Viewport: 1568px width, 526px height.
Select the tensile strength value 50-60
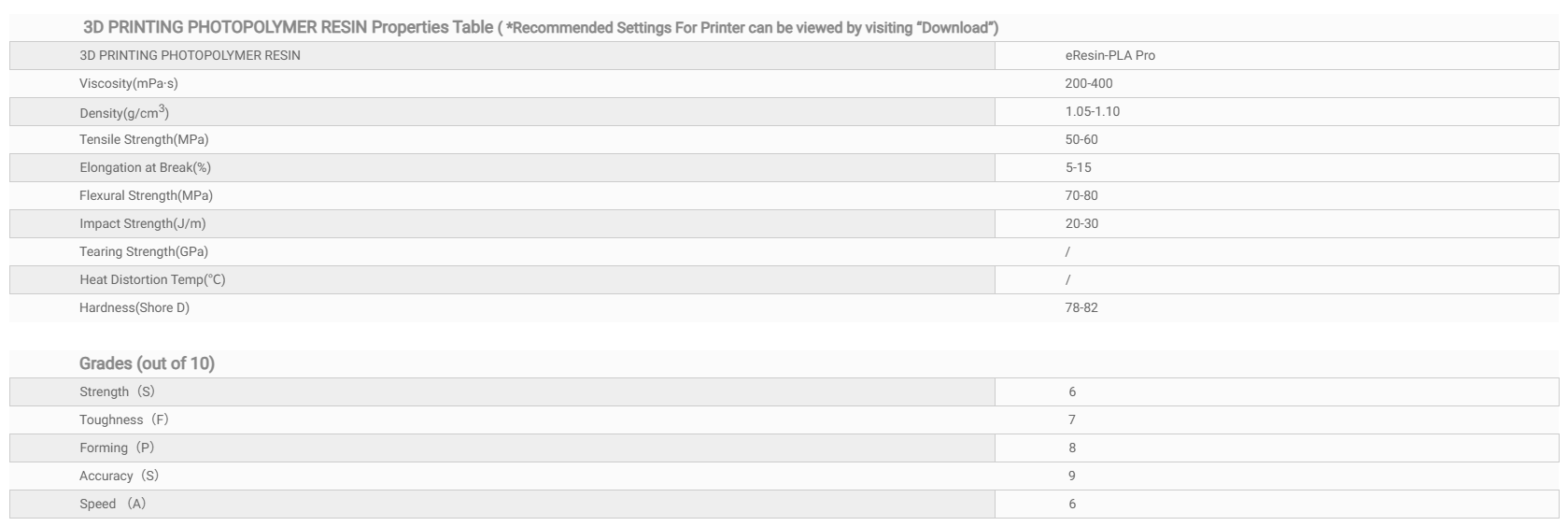[1081, 139]
